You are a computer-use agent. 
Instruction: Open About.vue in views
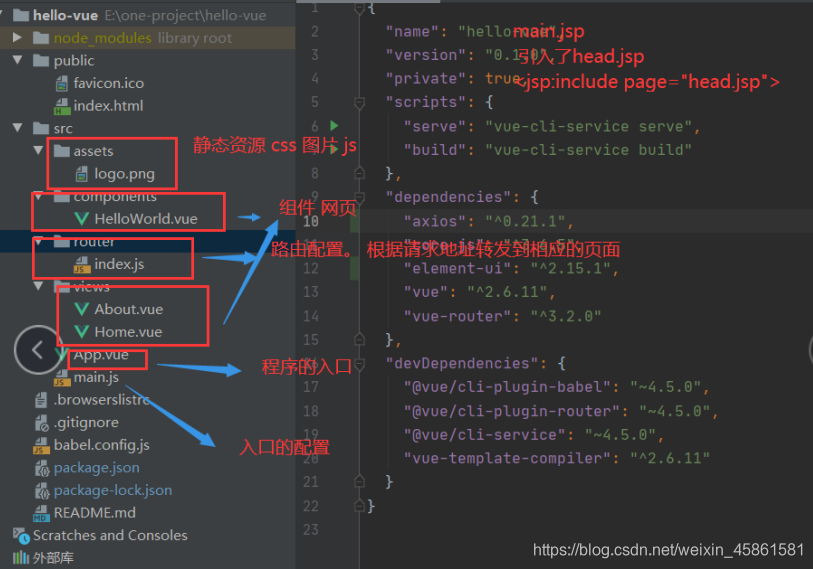click(129, 309)
